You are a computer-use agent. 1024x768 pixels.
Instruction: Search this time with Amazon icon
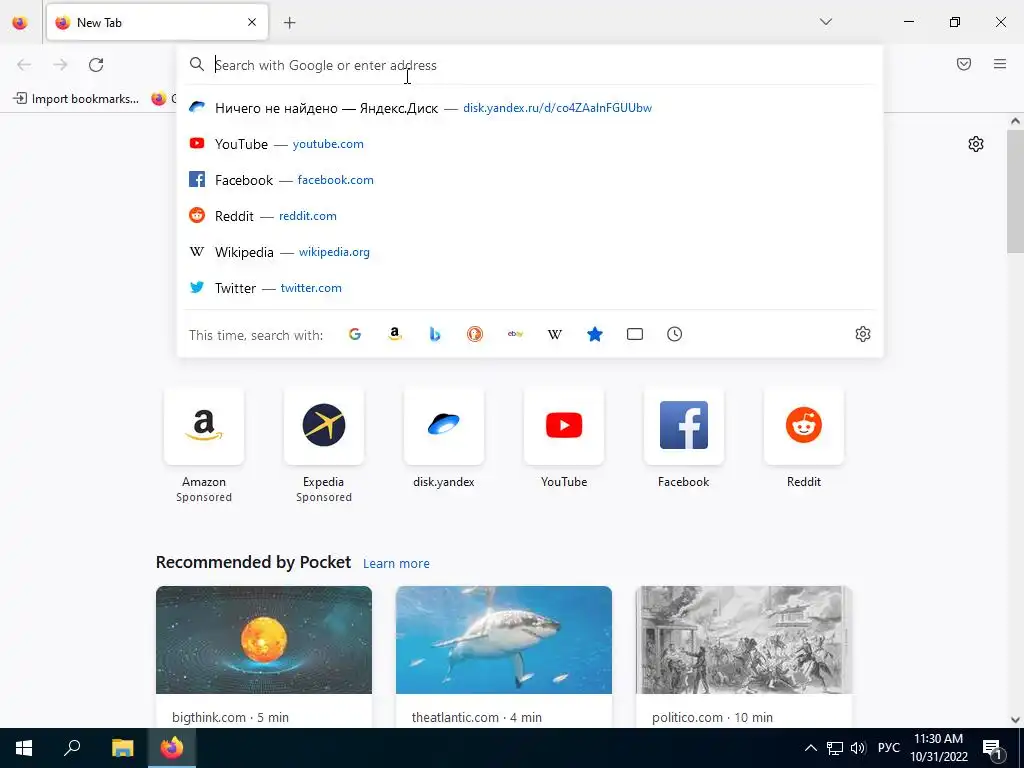click(x=394, y=334)
